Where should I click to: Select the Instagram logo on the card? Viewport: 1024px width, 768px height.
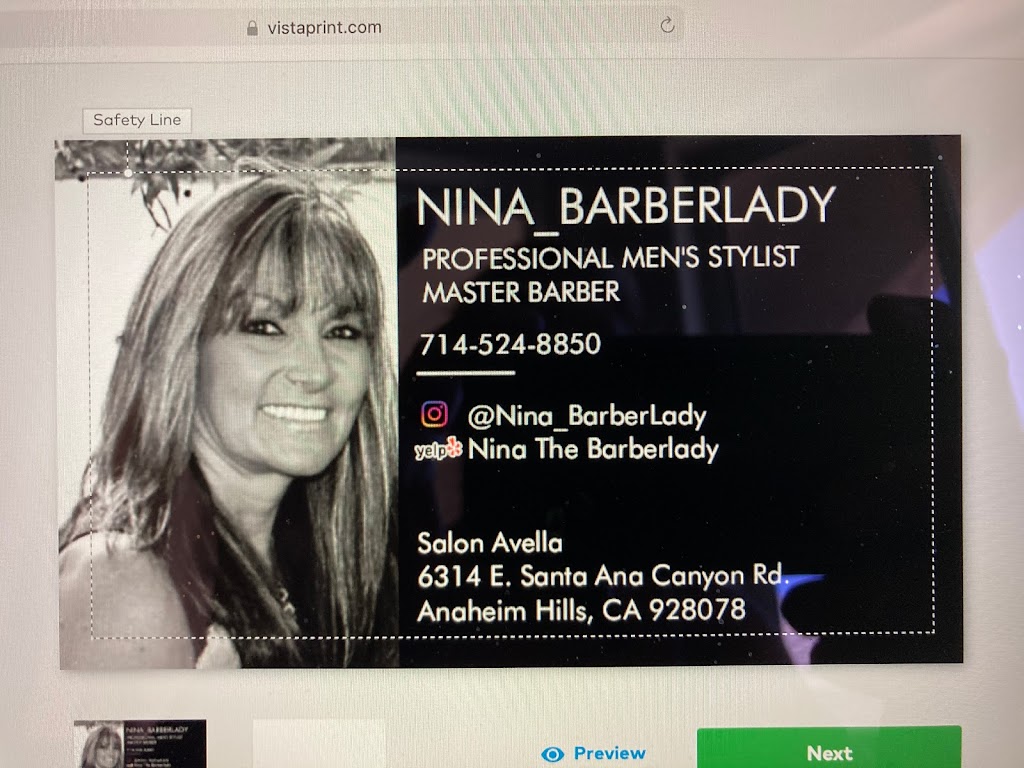pos(434,414)
